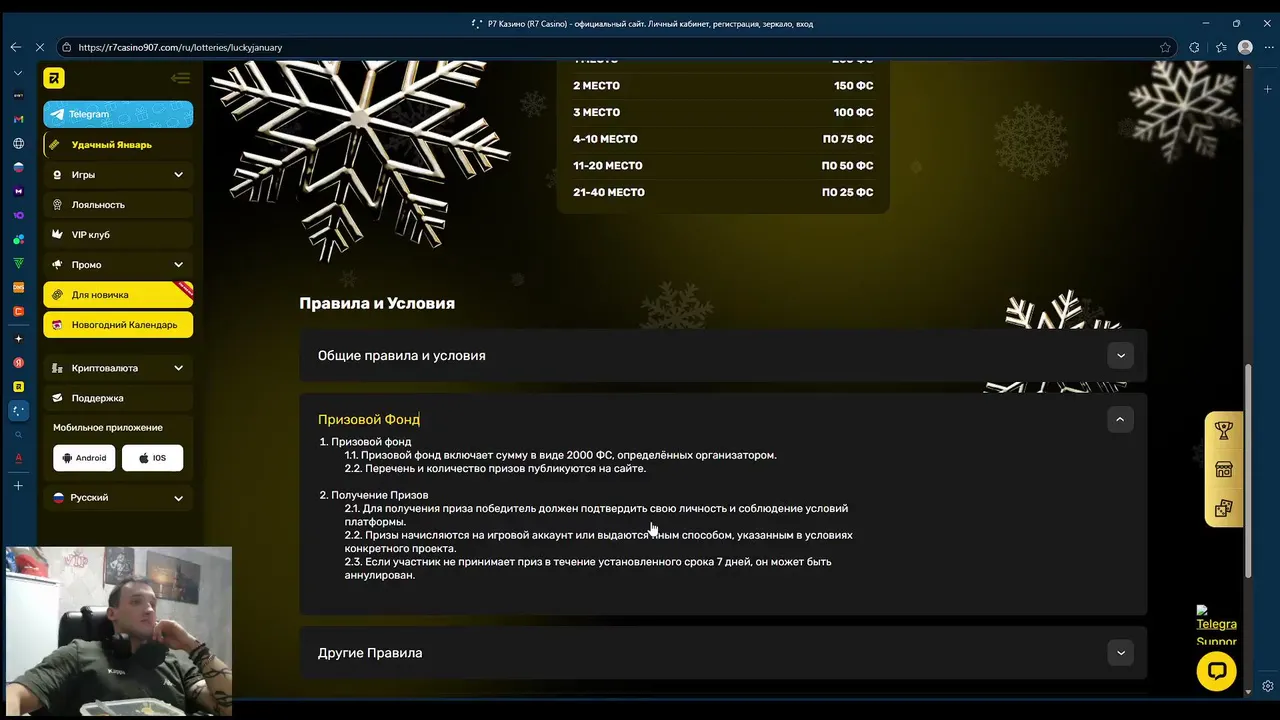The height and width of the screenshot is (720, 1280).
Task: Select the 3 МЕСТО prize row
Action: (x=723, y=112)
